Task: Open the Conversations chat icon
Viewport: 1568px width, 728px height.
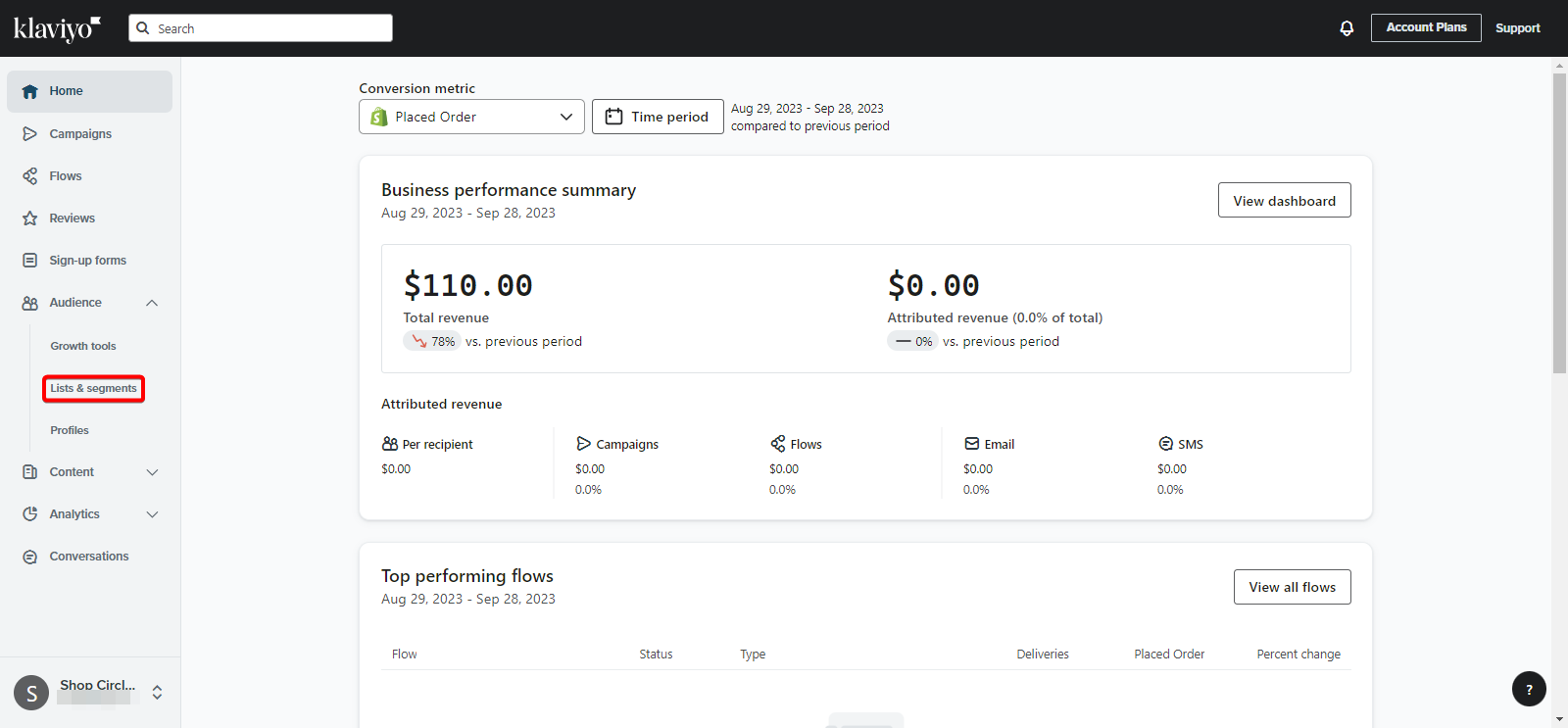Action: click(x=30, y=557)
